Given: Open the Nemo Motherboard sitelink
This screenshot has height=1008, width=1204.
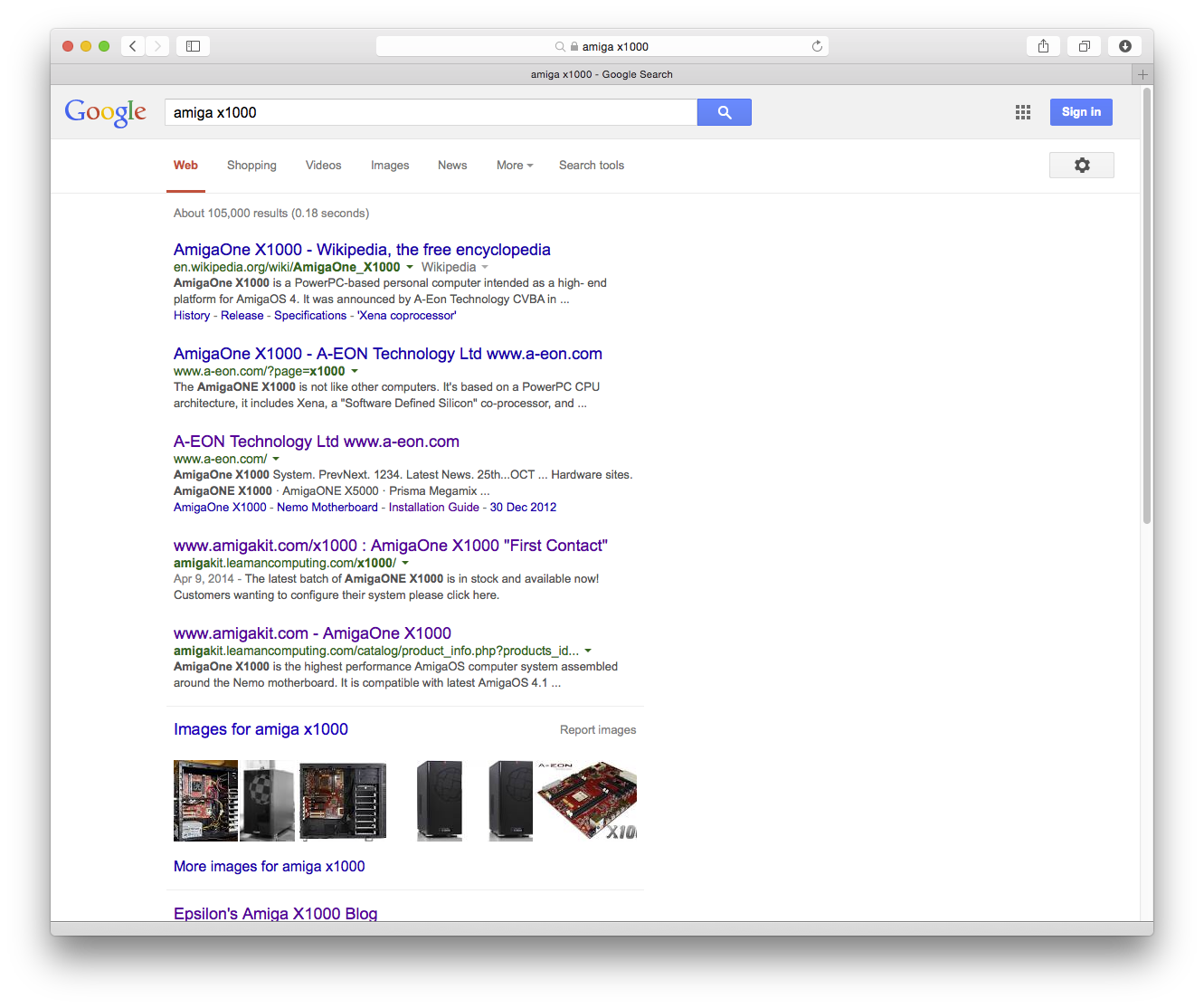Looking at the screenshot, I should 327,508.
